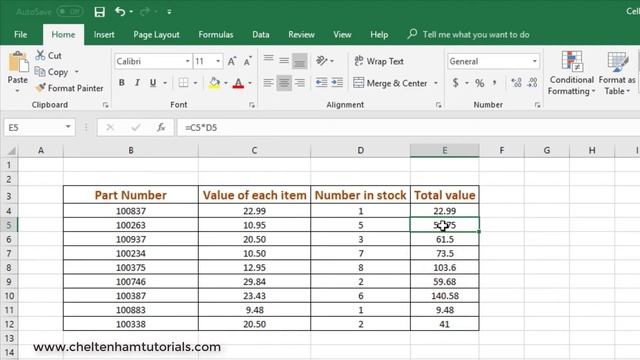640x360 pixels.
Task: Click the Redo arrow icon
Action: coord(144,12)
